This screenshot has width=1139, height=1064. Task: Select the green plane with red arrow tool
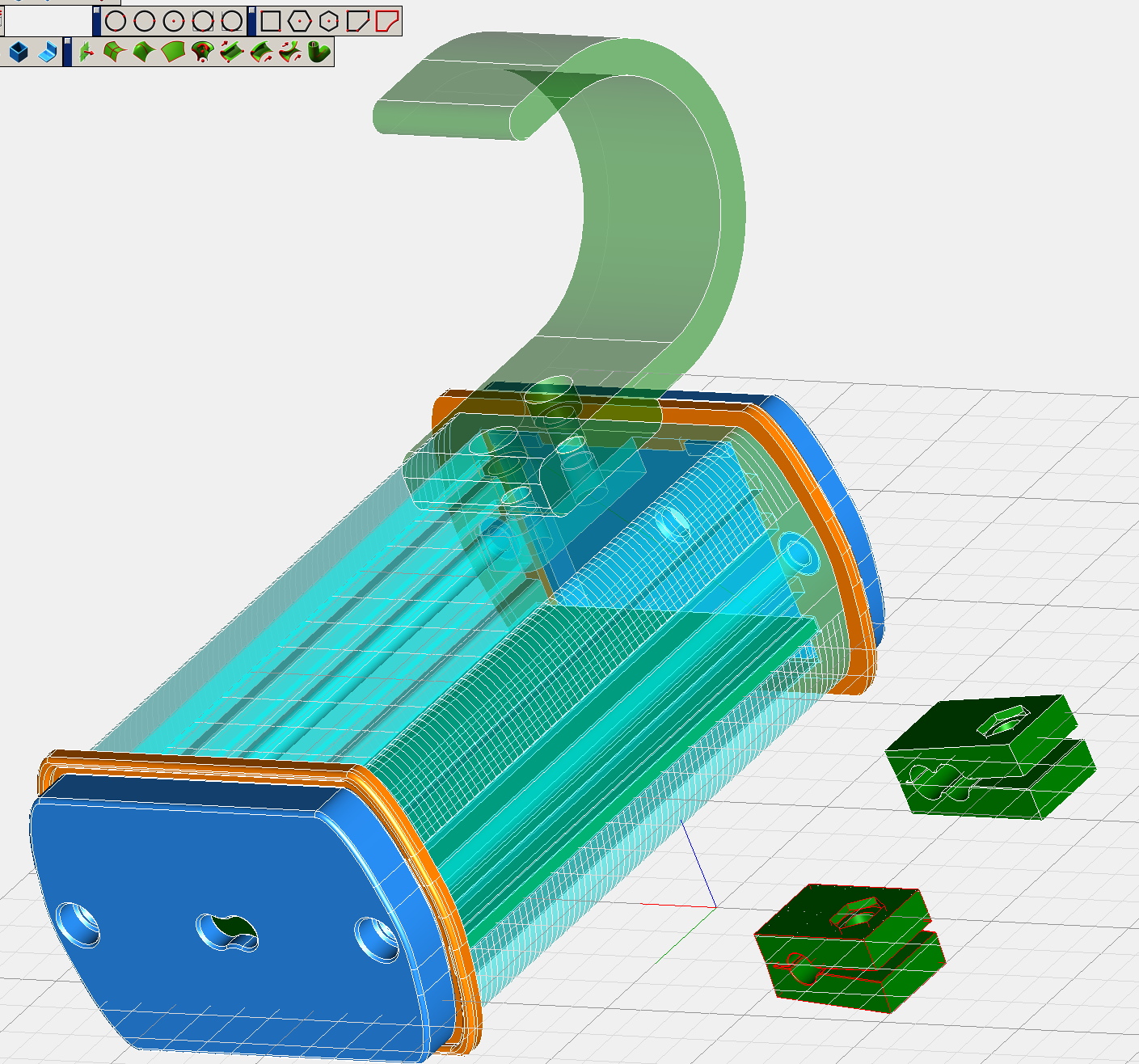86,52
